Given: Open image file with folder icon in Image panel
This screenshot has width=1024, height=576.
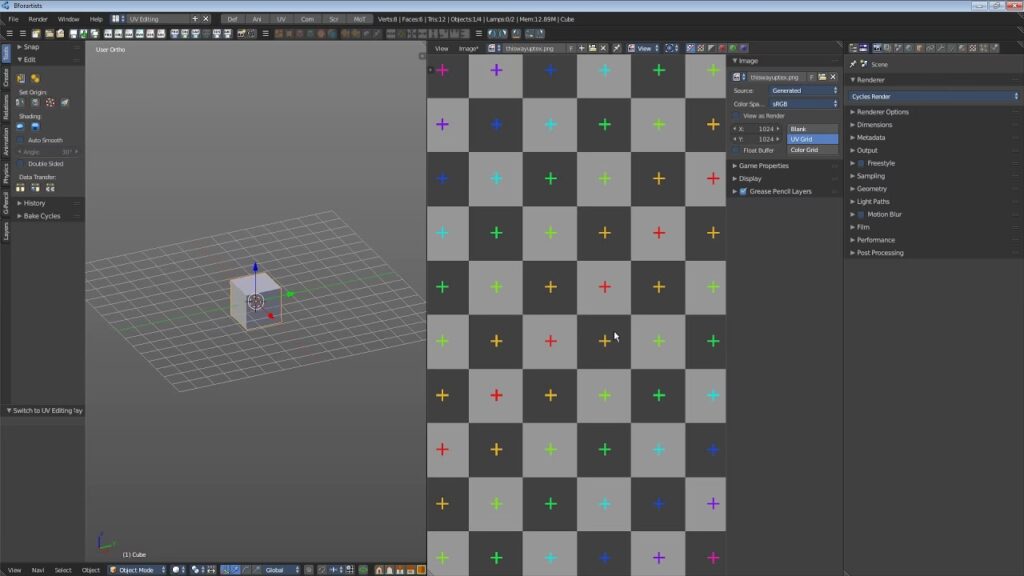Looking at the screenshot, I should tap(822, 77).
